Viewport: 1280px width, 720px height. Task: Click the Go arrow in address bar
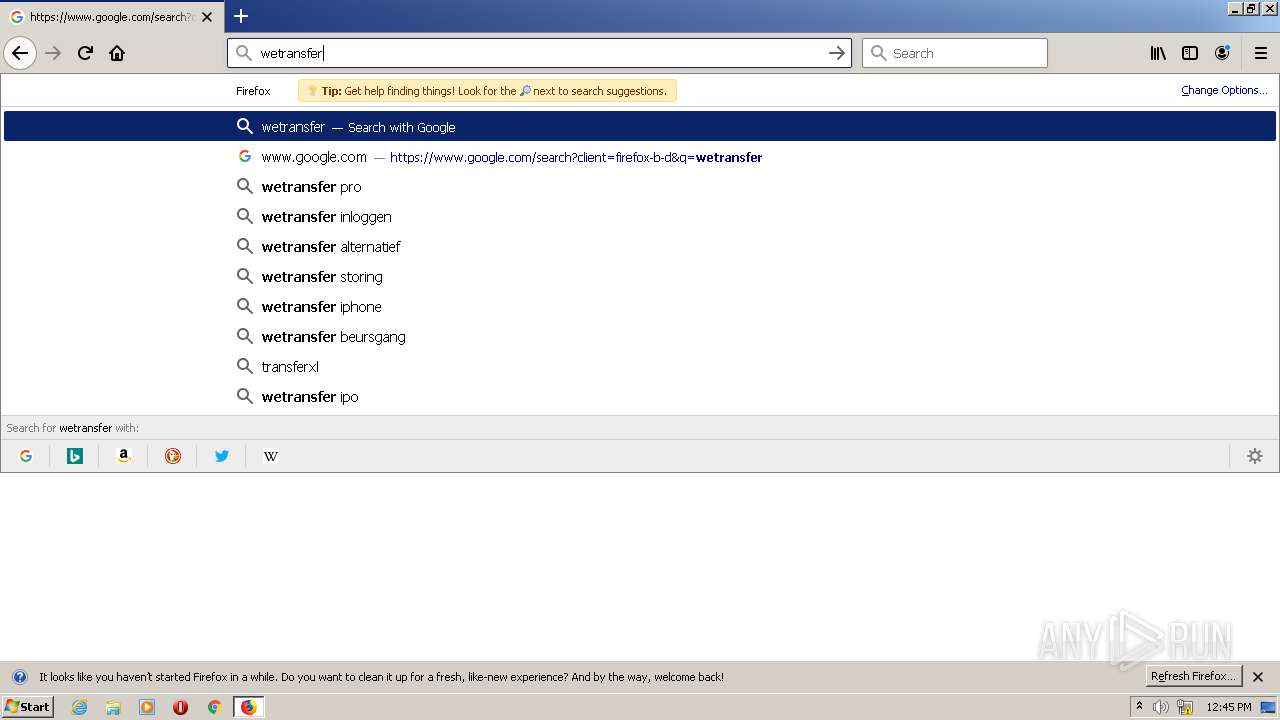(837, 53)
